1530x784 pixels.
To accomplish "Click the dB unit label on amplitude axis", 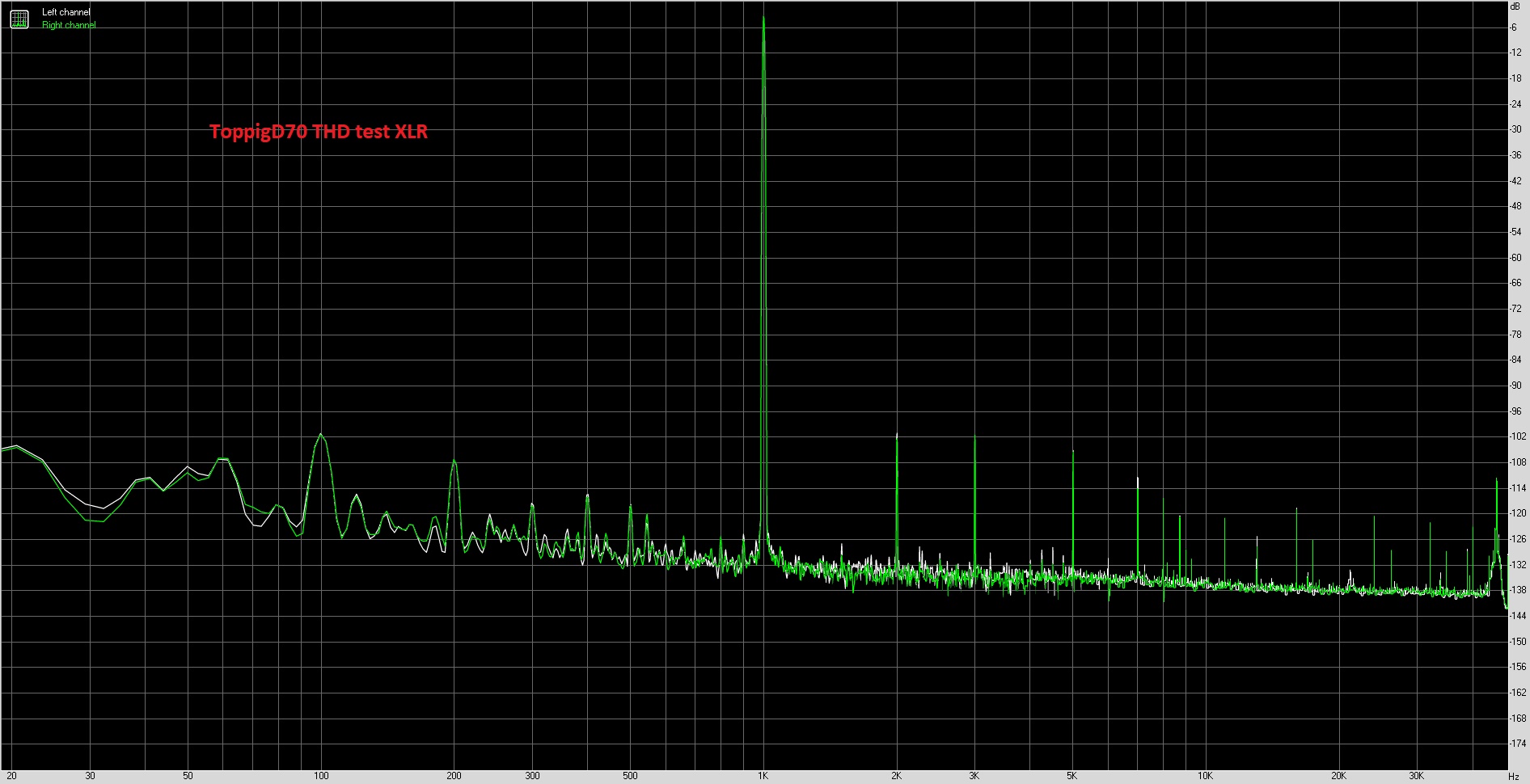I will (x=1515, y=6).
